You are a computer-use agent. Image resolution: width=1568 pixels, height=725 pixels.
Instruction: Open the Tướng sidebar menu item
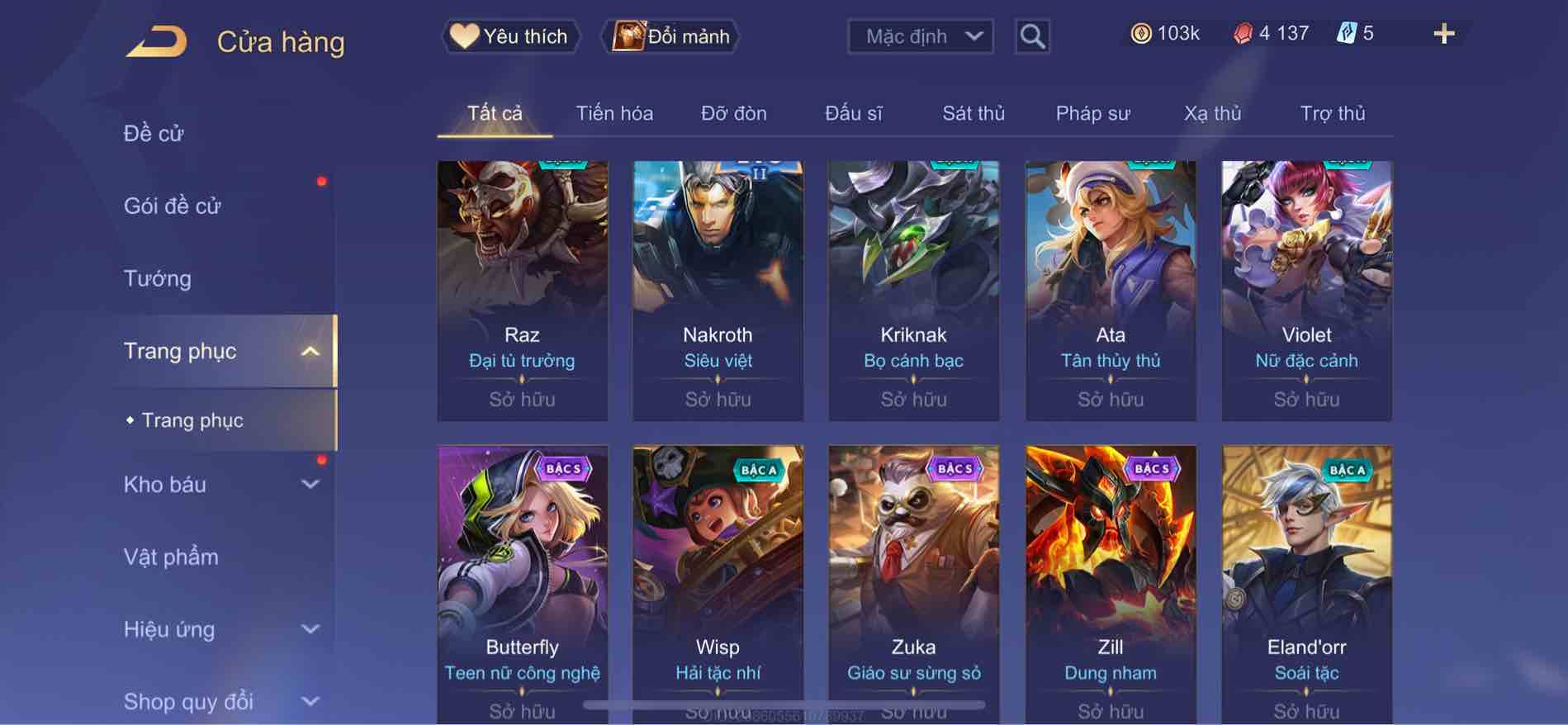coord(158,278)
